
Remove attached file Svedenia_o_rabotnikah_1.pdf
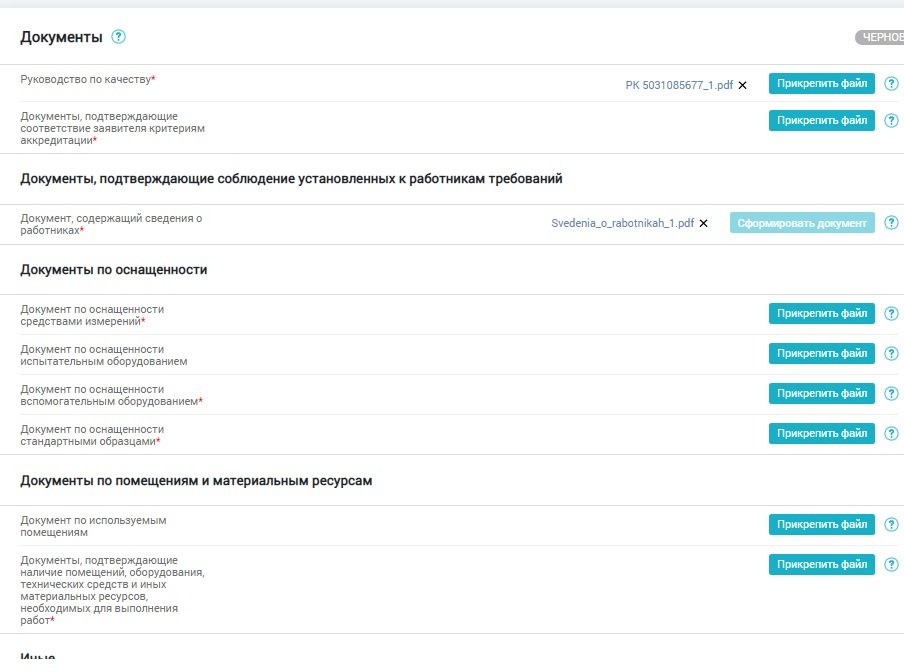704,223
